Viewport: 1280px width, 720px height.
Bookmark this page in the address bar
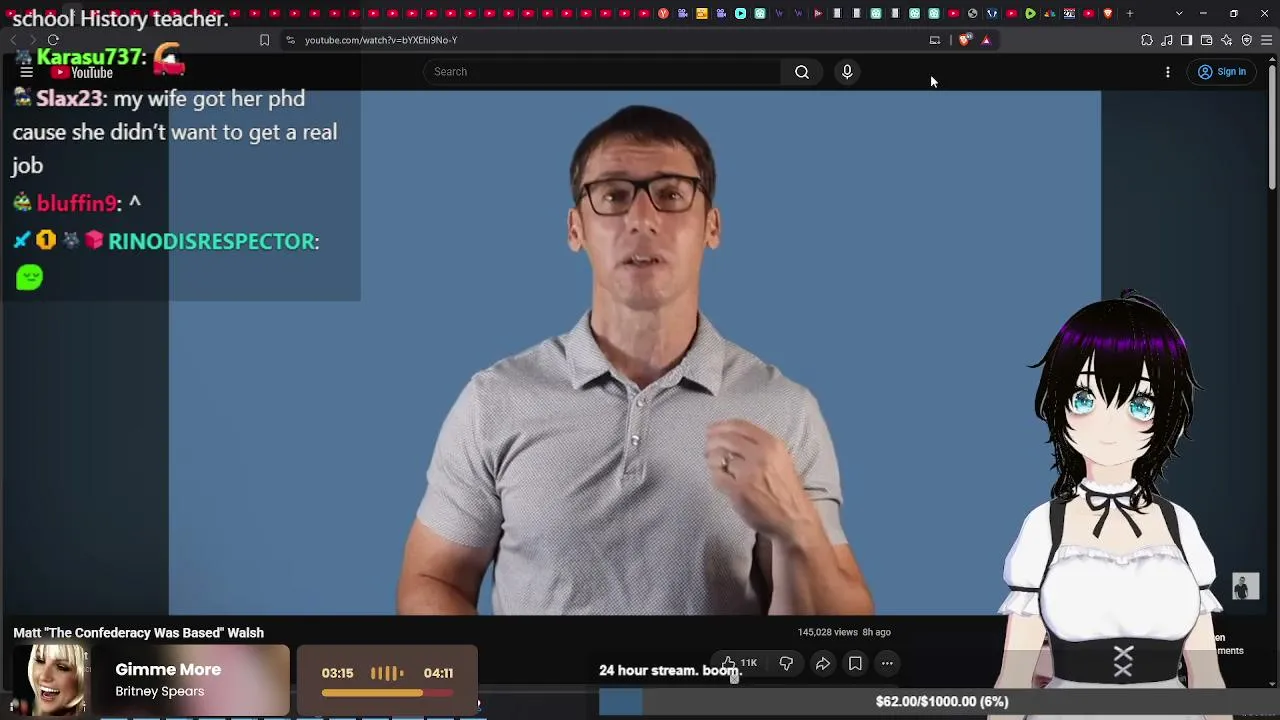pos(264,40)
